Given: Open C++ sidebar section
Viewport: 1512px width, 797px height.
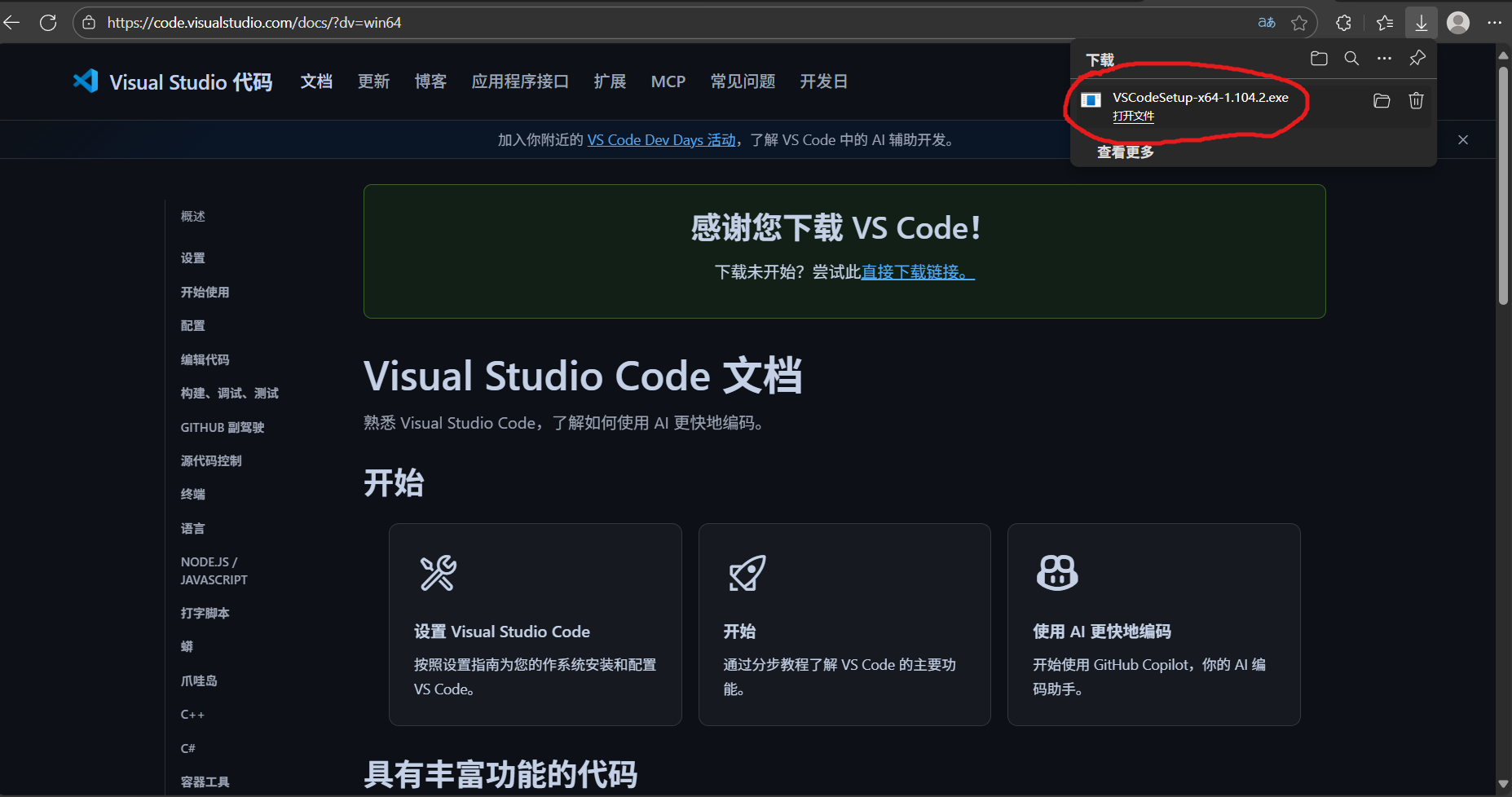Looking at the screenshot, I should click(192, 715).
